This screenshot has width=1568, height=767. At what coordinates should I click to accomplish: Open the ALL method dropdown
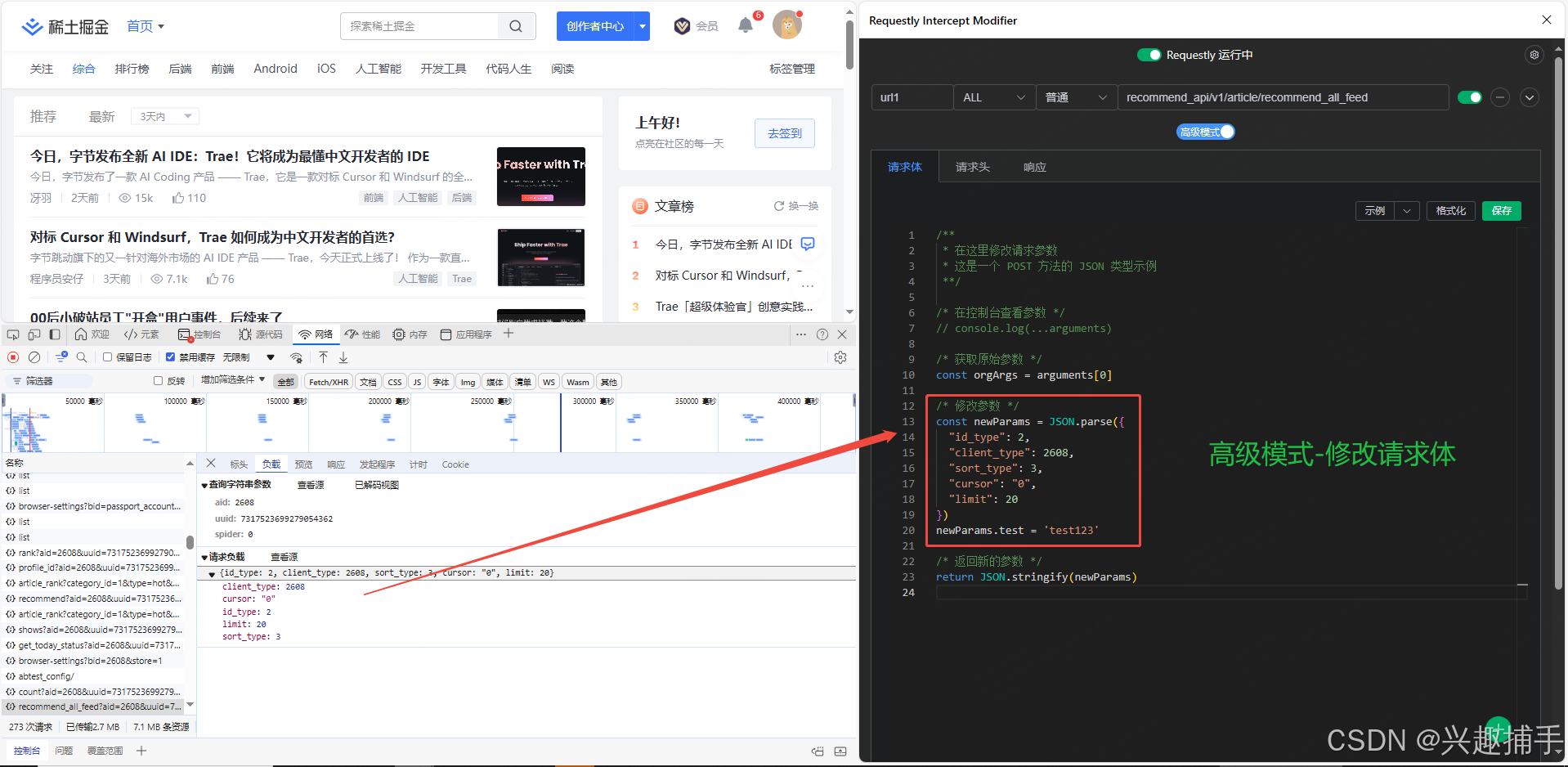992,97
